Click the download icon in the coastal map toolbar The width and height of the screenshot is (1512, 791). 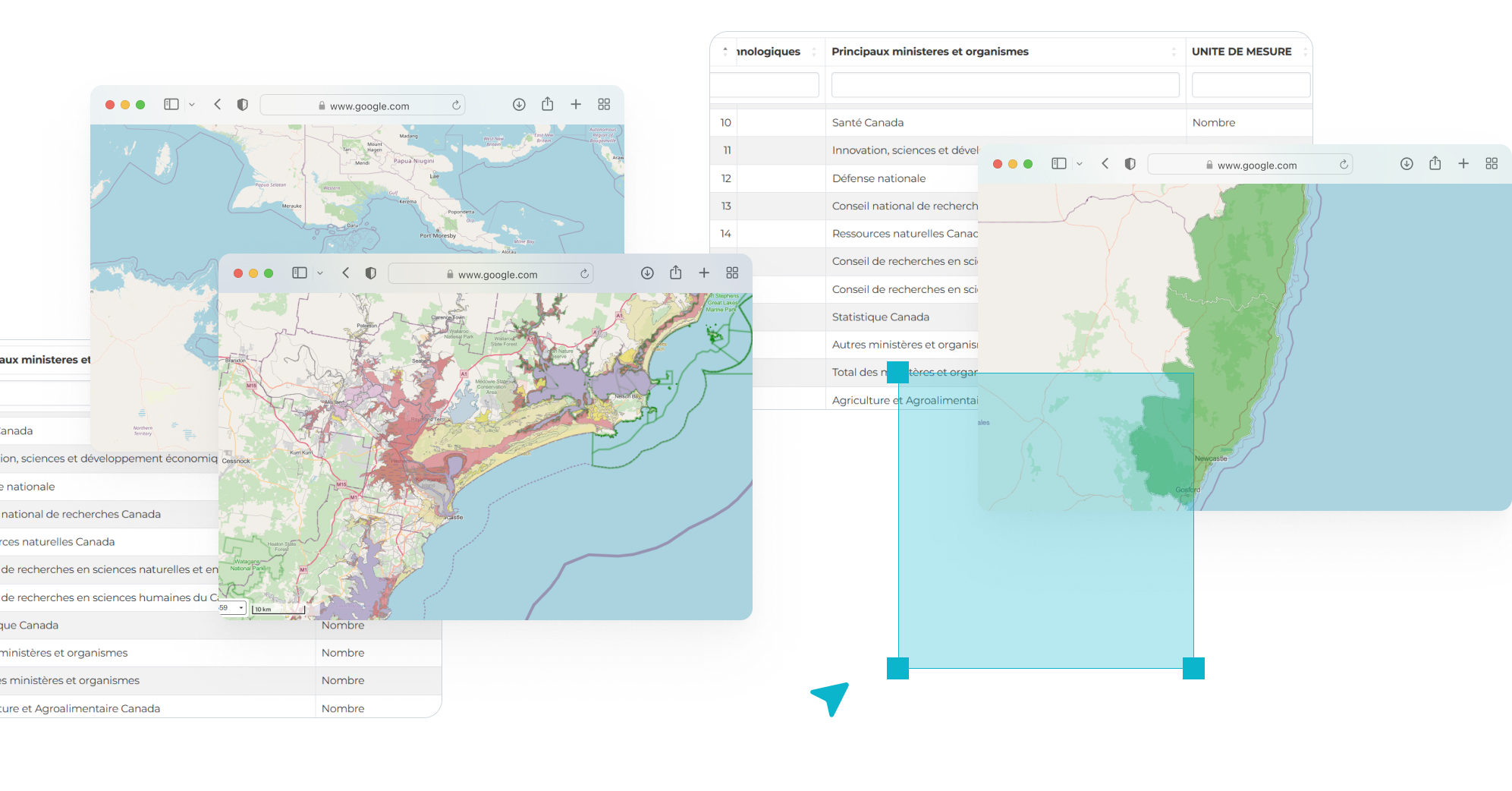(647, 273)
